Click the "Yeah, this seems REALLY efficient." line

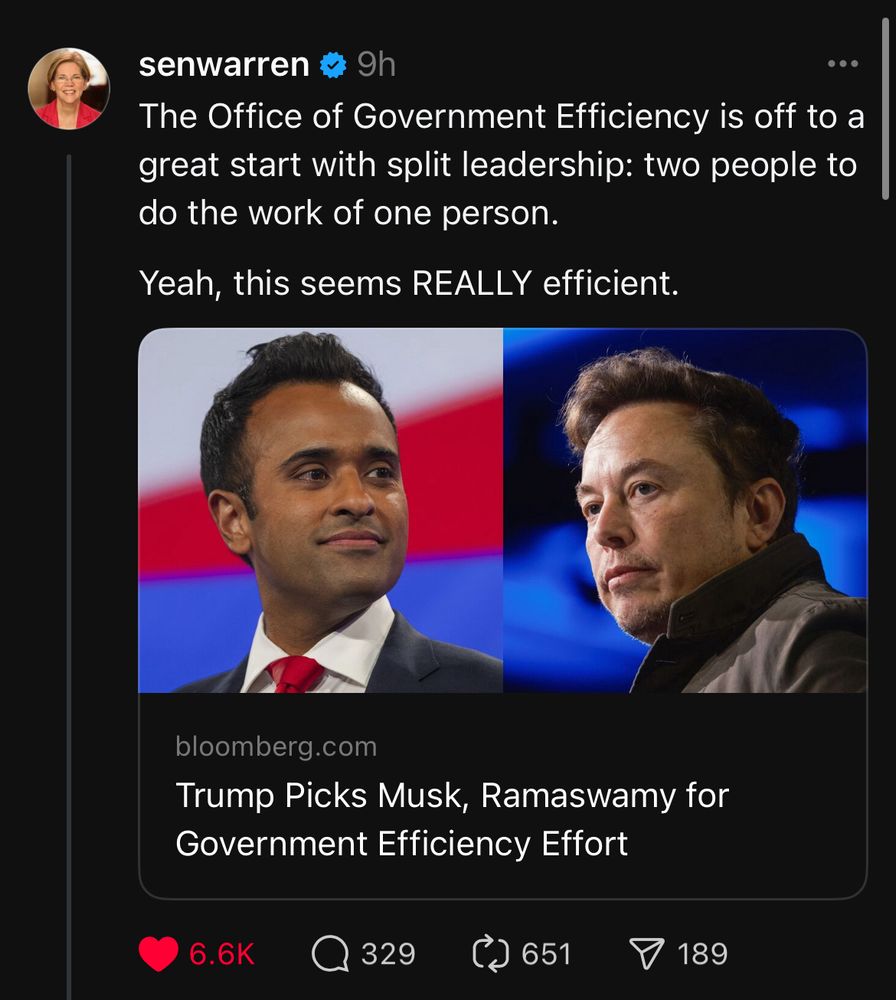point(409,283)
